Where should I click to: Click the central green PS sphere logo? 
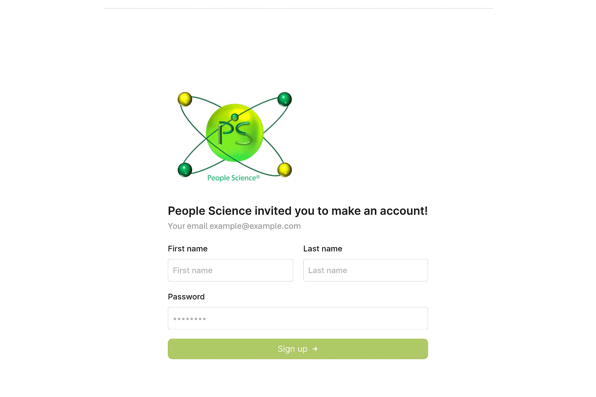(x=235, y=133)
